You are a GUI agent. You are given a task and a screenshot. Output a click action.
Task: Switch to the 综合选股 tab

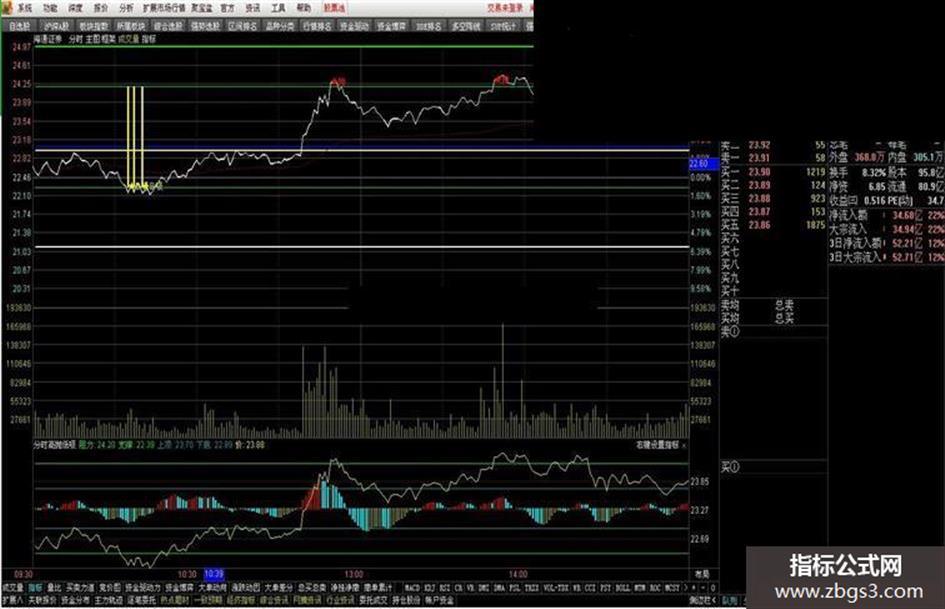pyautogui.click(x=168, y=26)
